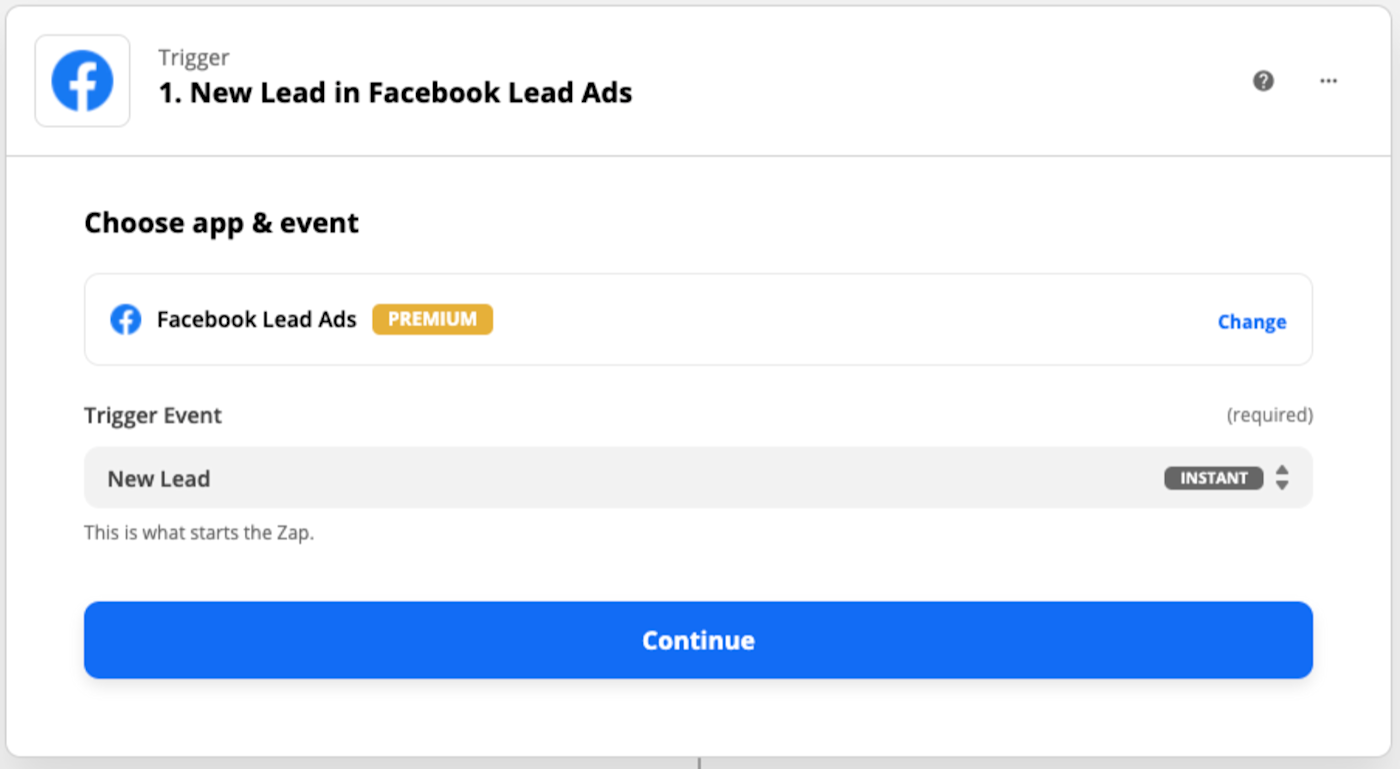This screenshot has height=769, width=1400.
Task: Click the PREMIUM badge
Action: (x=432, y=320)
